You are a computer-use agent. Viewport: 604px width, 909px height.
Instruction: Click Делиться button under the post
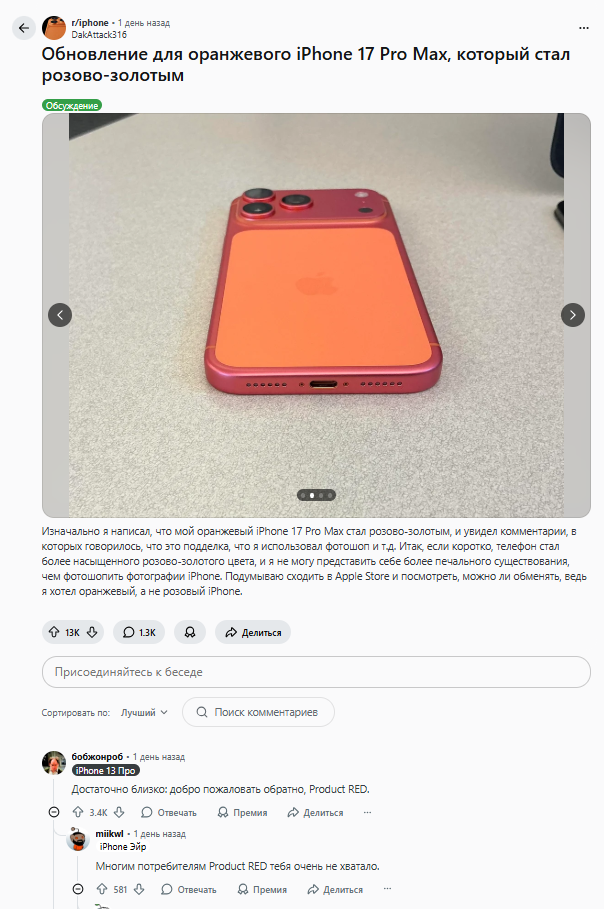(x=253, y=632)
